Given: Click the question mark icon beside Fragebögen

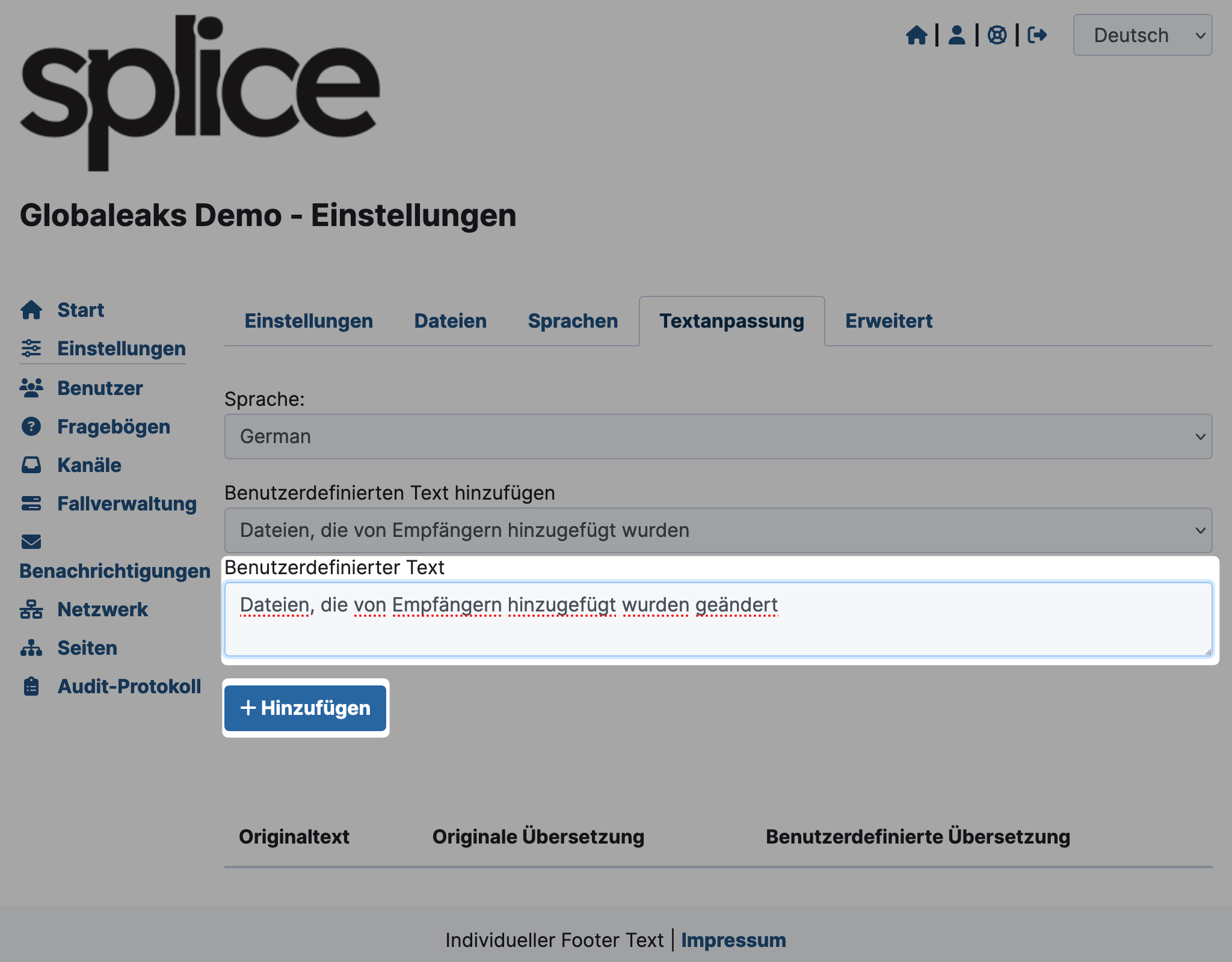Looking at the screenshot, I should [31, 426].
